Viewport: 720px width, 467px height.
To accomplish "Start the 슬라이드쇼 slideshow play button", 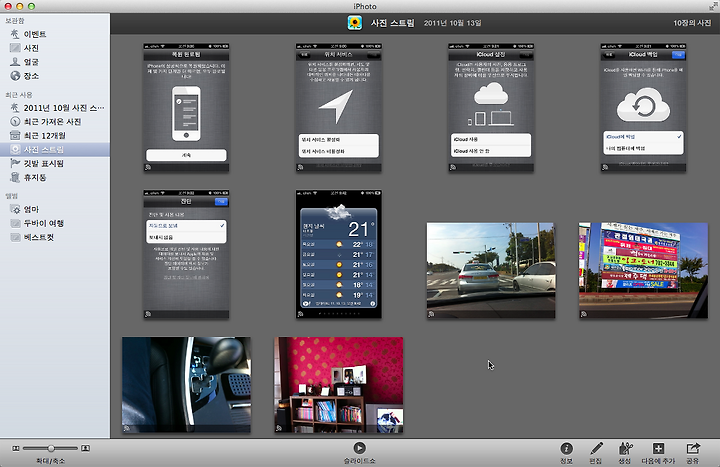I will (360, 448).
